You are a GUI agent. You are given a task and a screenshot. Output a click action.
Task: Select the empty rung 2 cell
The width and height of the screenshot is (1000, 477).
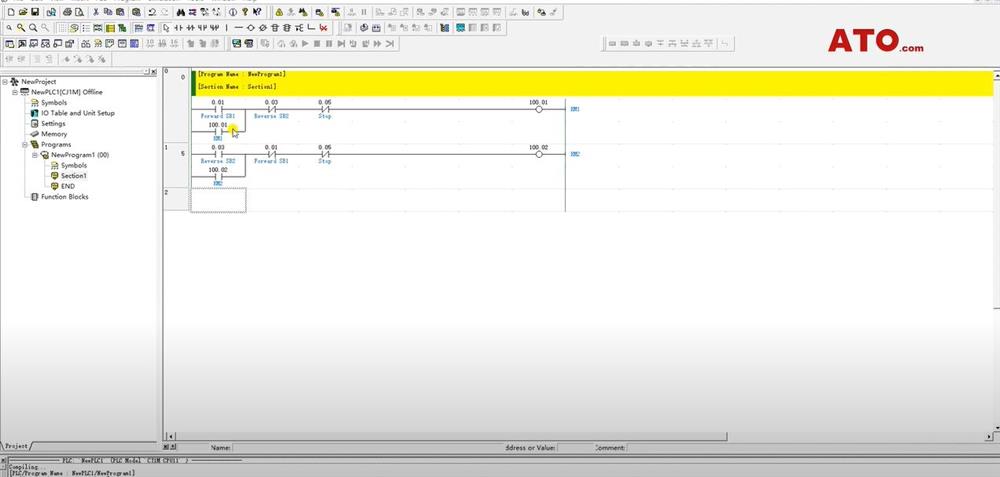(218, 199)
